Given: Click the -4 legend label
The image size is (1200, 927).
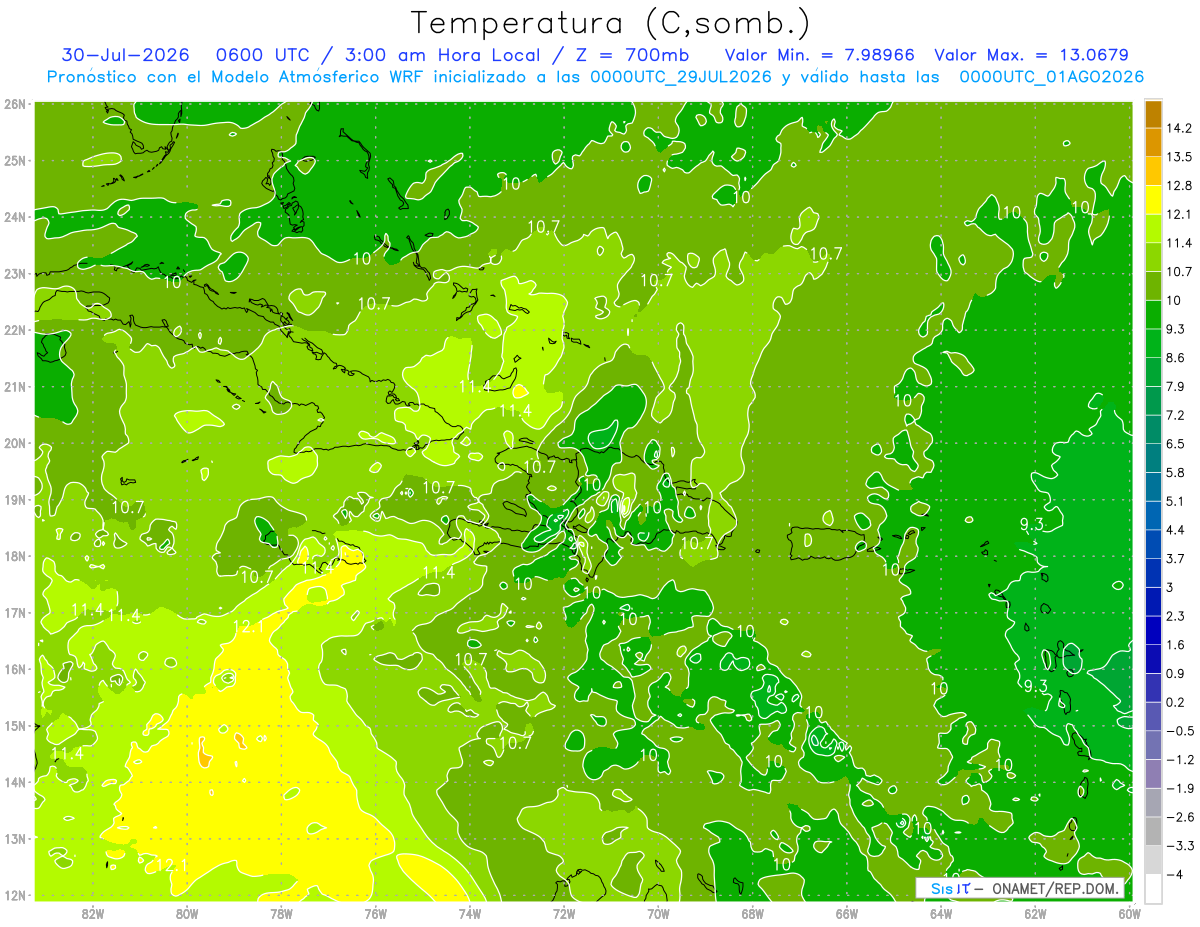Looking at the screenshot, I should click(1174, 875).
